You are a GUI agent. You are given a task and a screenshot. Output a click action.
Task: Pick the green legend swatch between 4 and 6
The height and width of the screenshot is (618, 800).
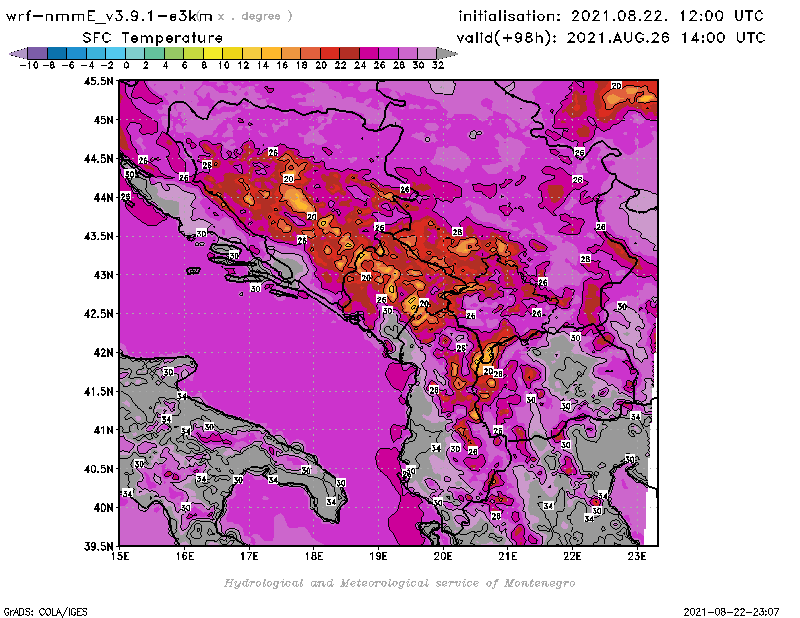tap(174, 53)
